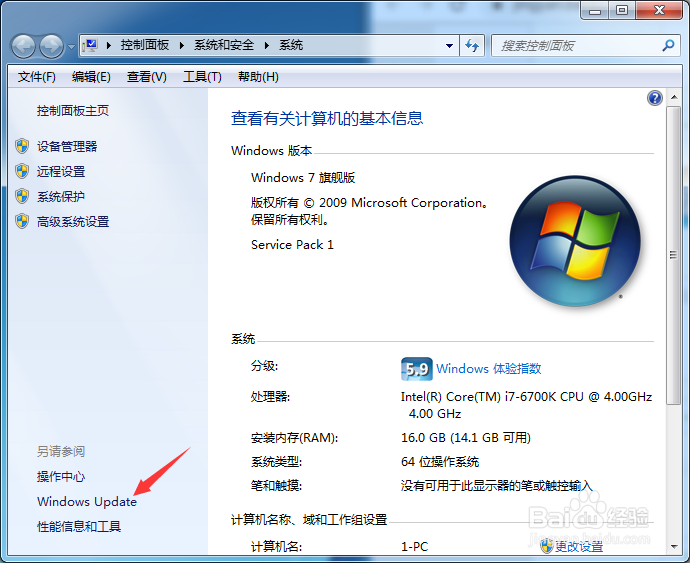This screenshot has width=690, height=563.
Task: Click the Windows 7 logo image
Action: 575,241
